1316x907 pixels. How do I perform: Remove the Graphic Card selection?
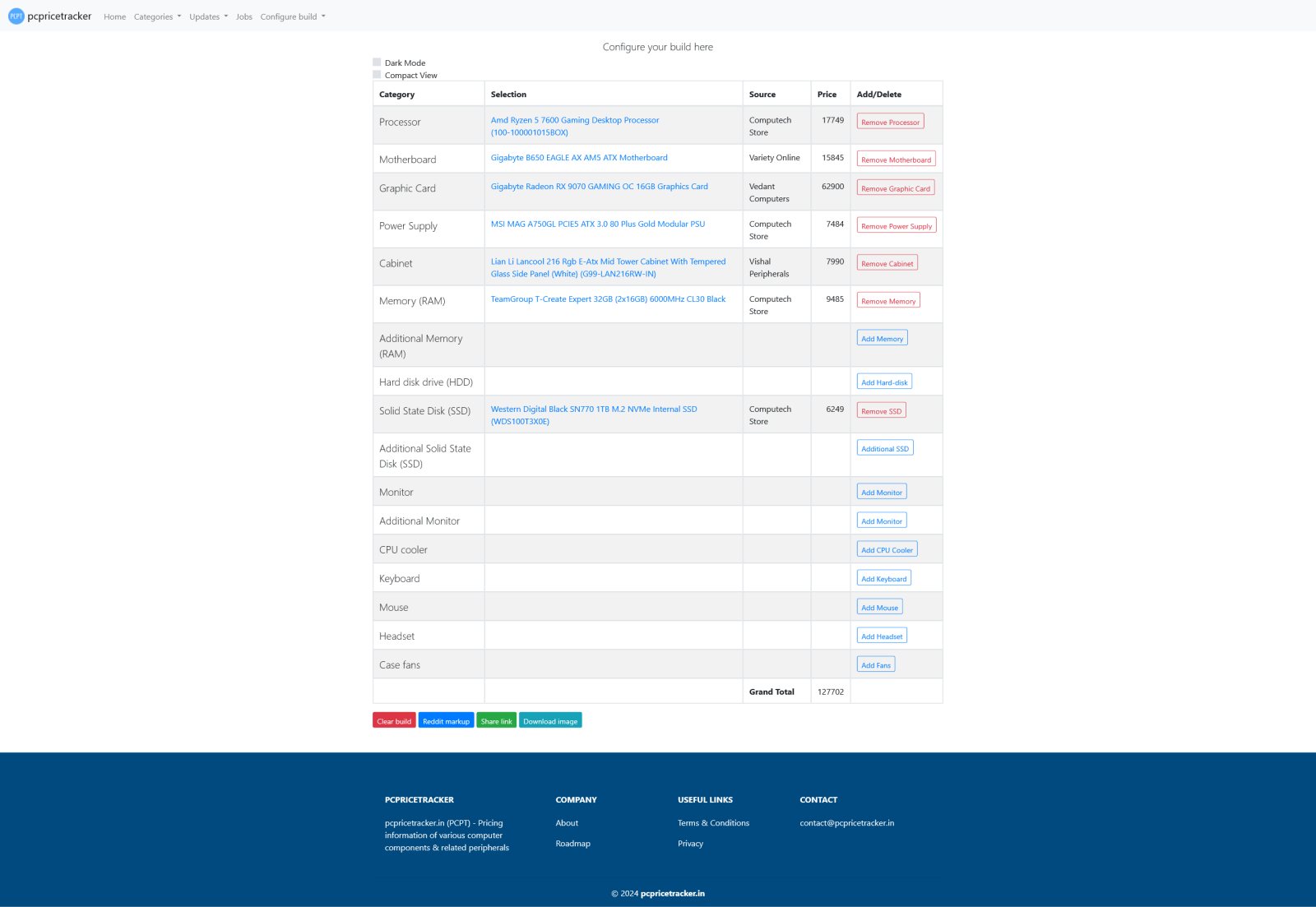[x=896, y=188]
